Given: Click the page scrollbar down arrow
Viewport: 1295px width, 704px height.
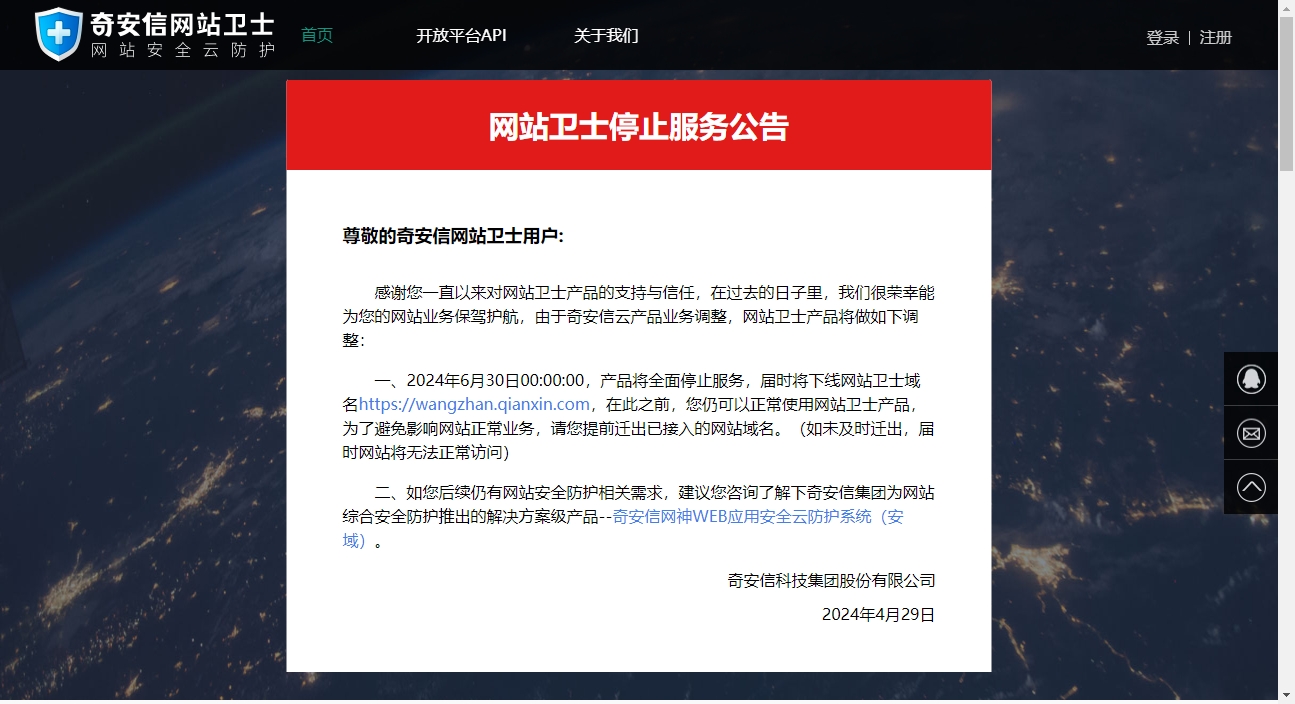Looking at the screenshot, I should pos(1286,694).
